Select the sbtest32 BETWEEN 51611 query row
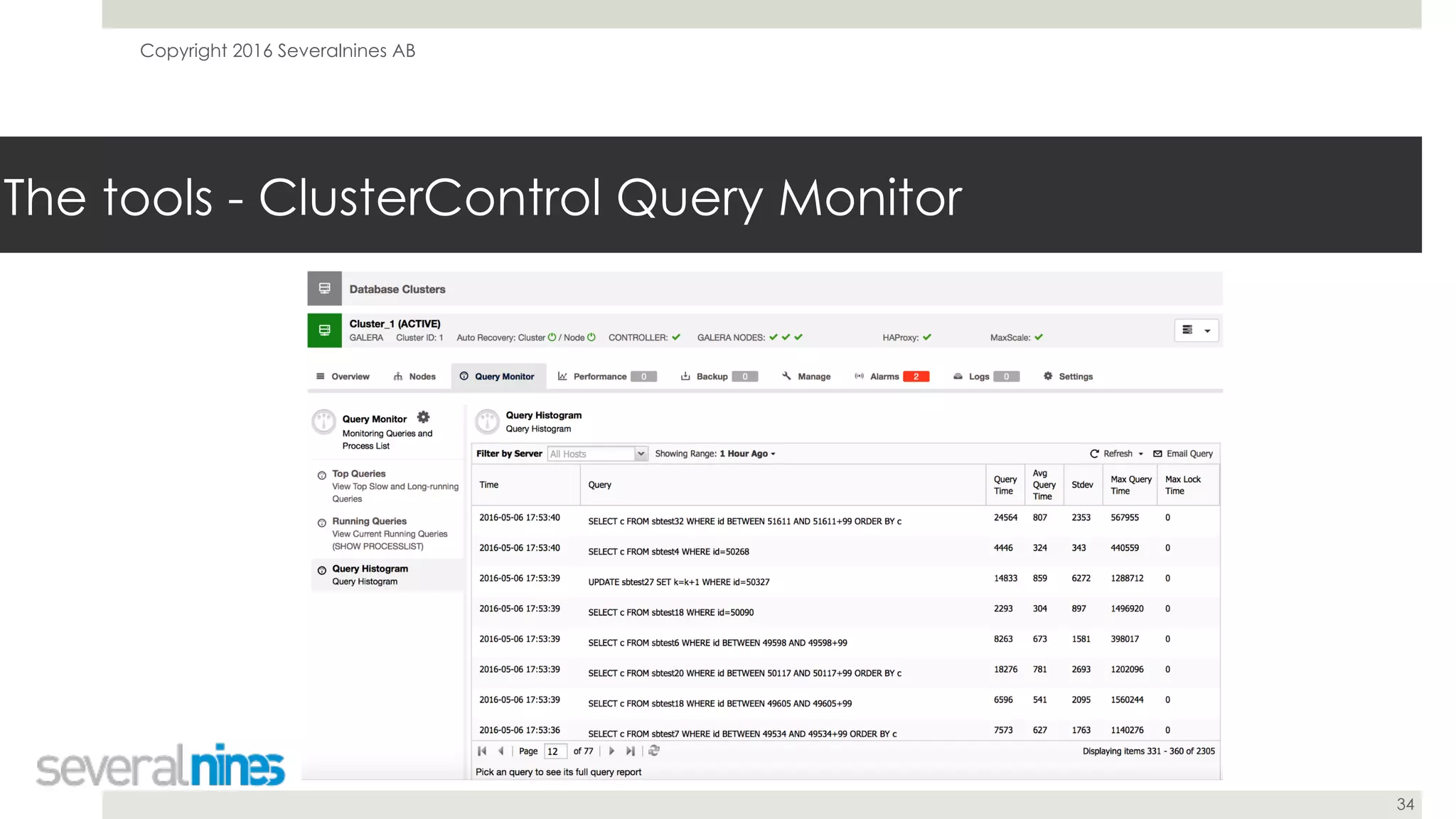The width and height of the screenshot is (1456, 819). coord(845,520)
